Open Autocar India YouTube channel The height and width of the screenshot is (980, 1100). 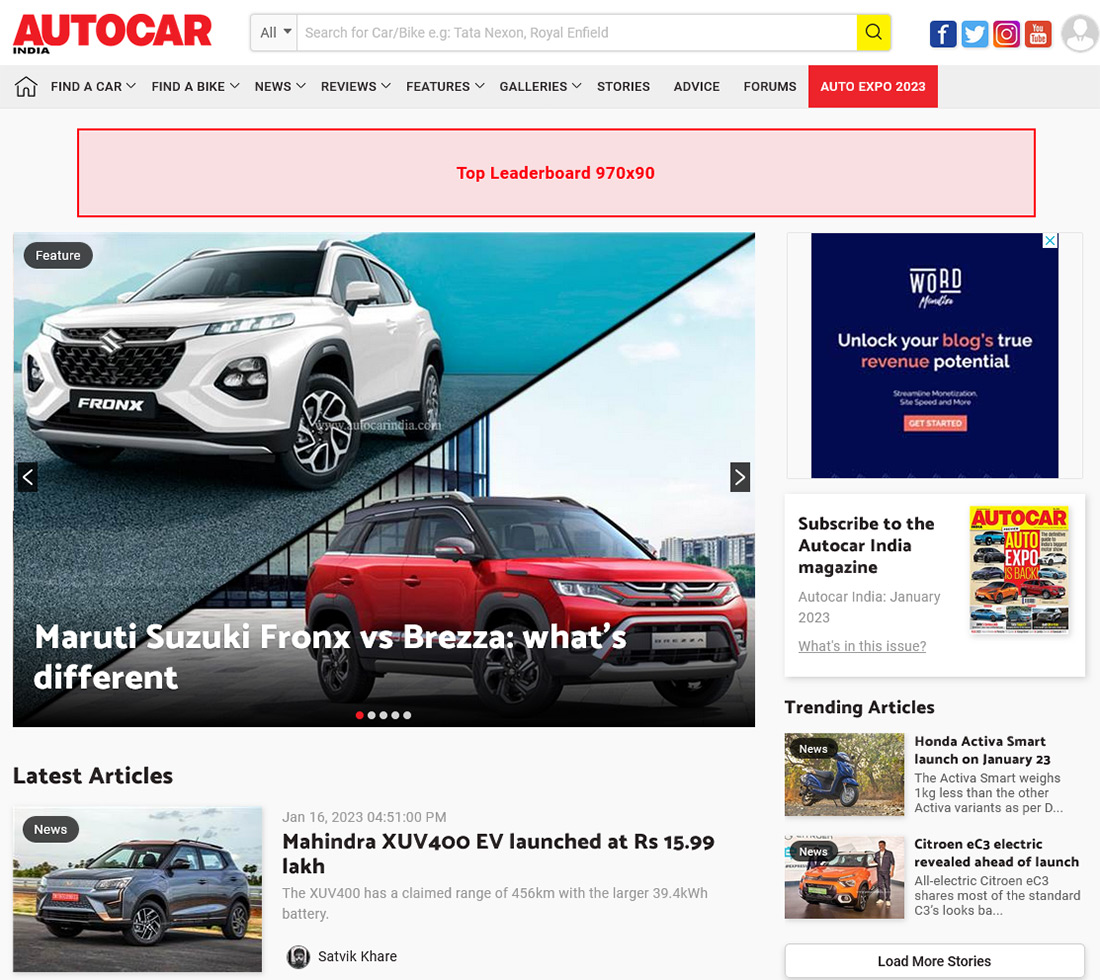click(x=1038, y=34)
